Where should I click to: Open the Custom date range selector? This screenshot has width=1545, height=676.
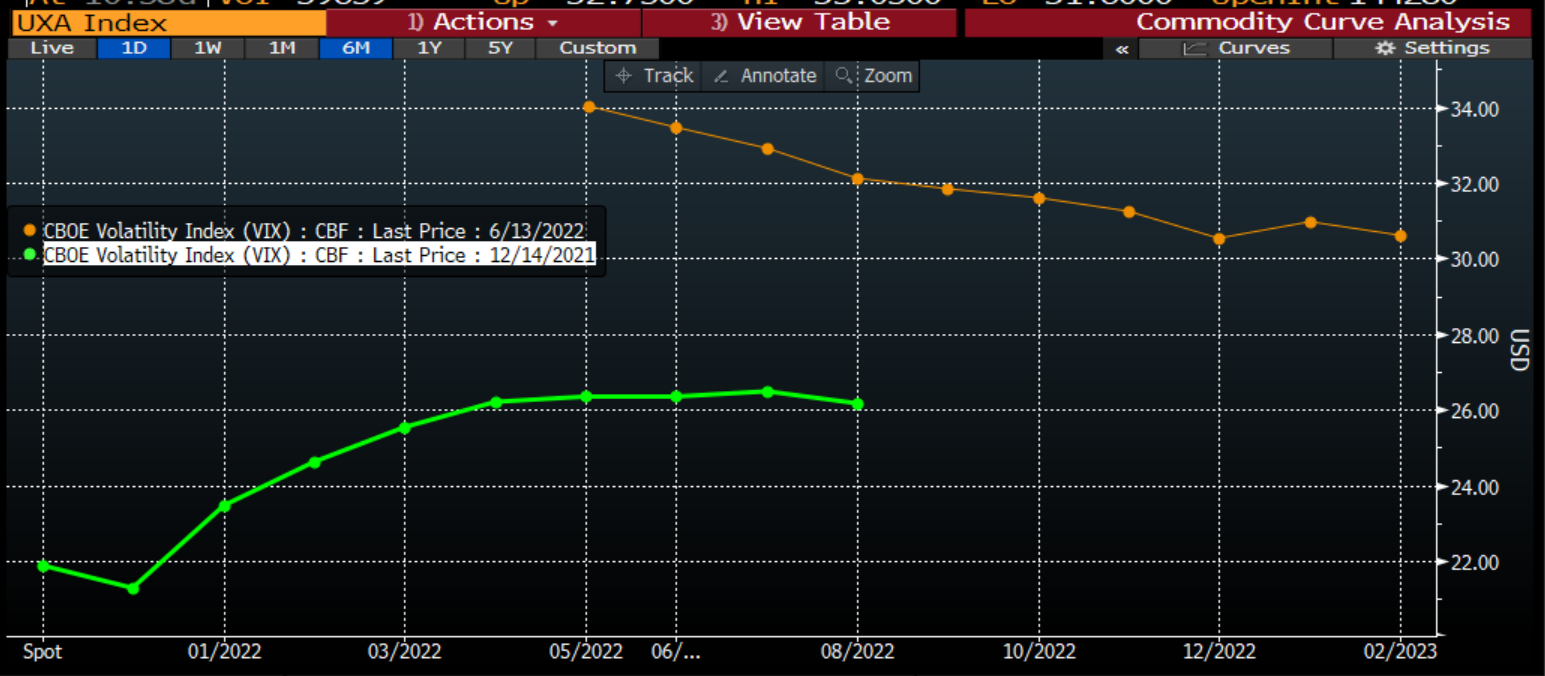point(597,48)
